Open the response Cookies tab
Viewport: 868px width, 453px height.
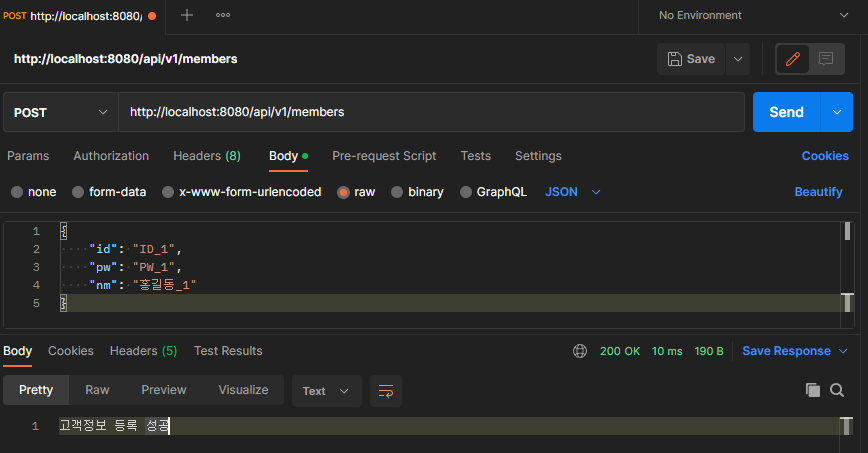[x=71, y=351]
